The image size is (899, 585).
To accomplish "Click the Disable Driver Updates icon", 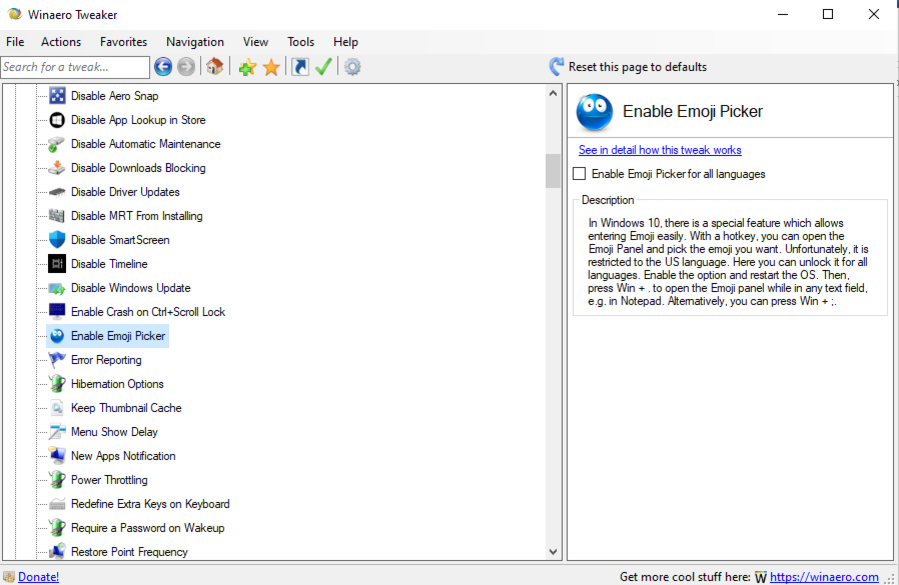I will 57,192.
